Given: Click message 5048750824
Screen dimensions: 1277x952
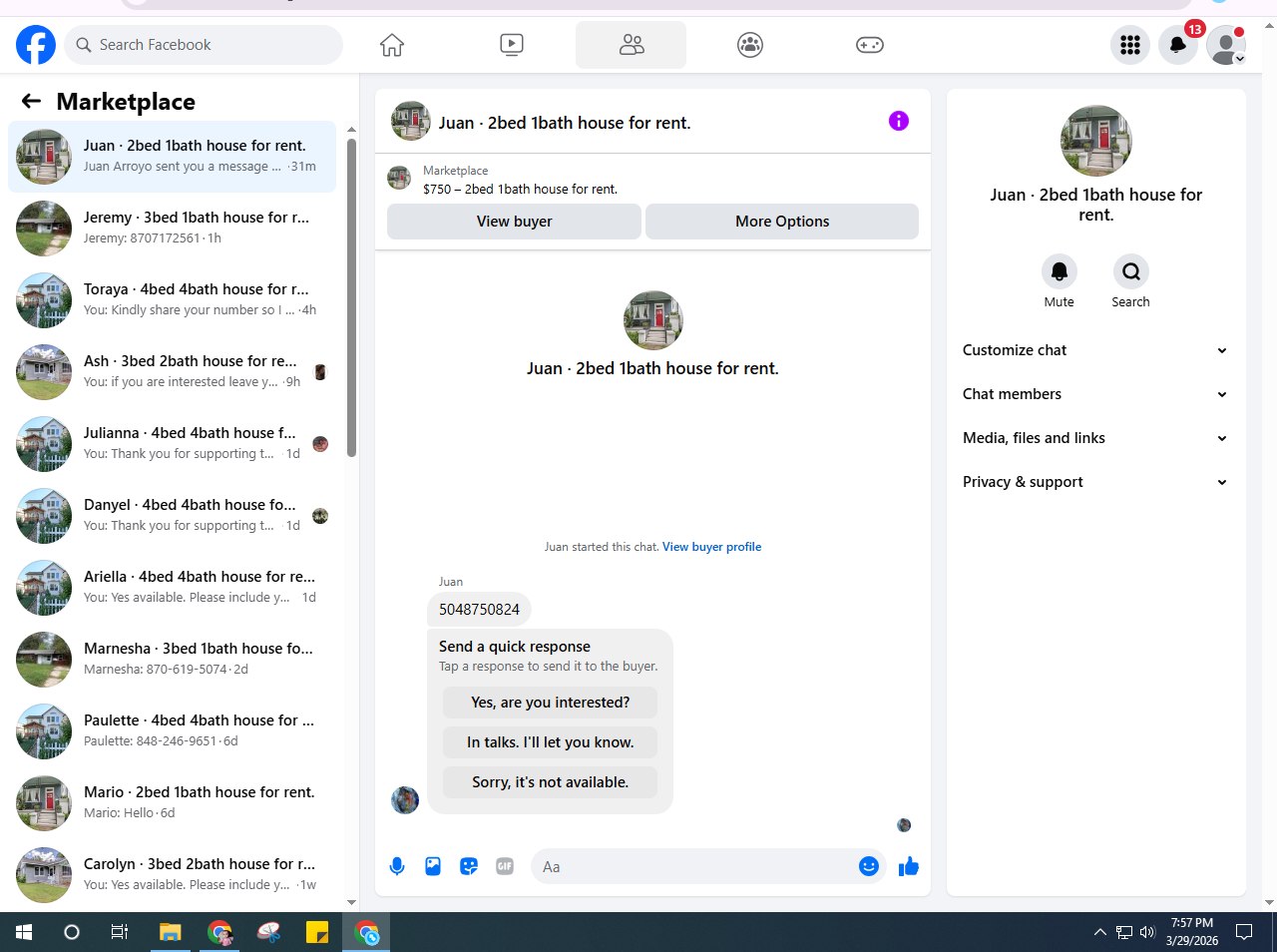Looking at the screenshot, I should point(479,609).
